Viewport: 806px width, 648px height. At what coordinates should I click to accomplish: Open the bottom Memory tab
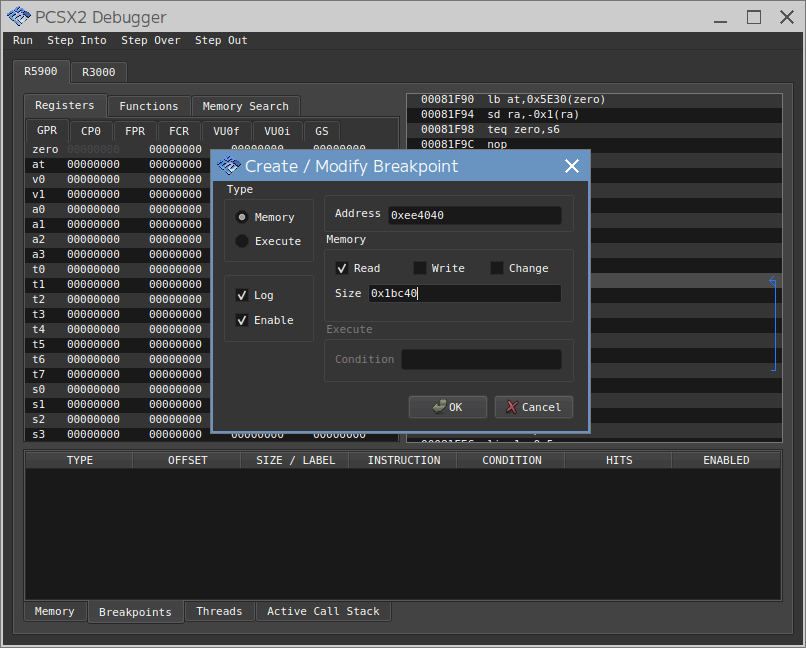point(54,611)
